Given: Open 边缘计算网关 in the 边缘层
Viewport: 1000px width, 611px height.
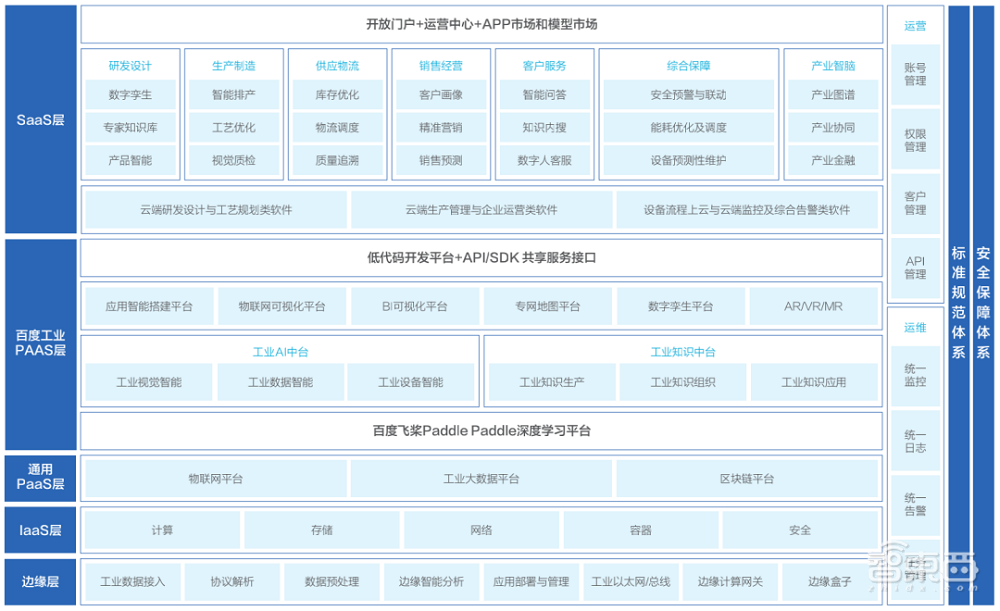Looking at the screenshot, I should pyautogui.click(x=731, y=581).
